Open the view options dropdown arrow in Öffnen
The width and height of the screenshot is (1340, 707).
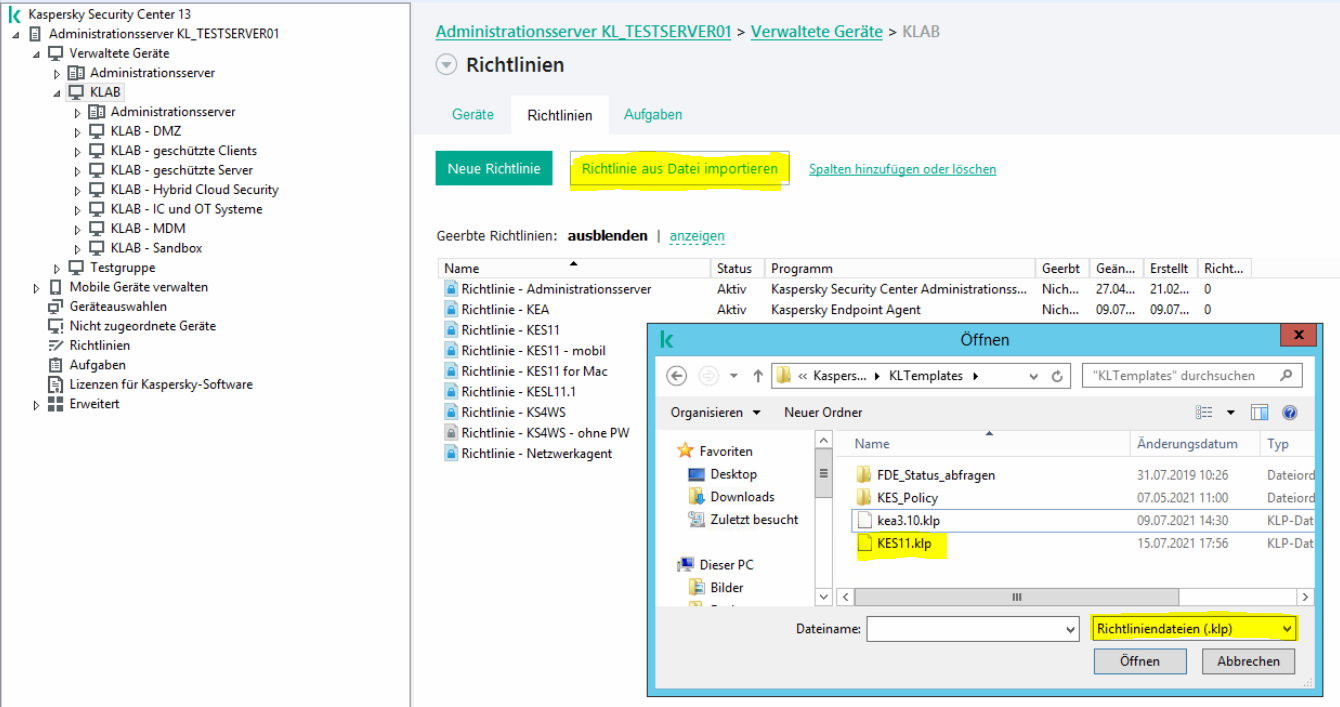(1231, 412)
